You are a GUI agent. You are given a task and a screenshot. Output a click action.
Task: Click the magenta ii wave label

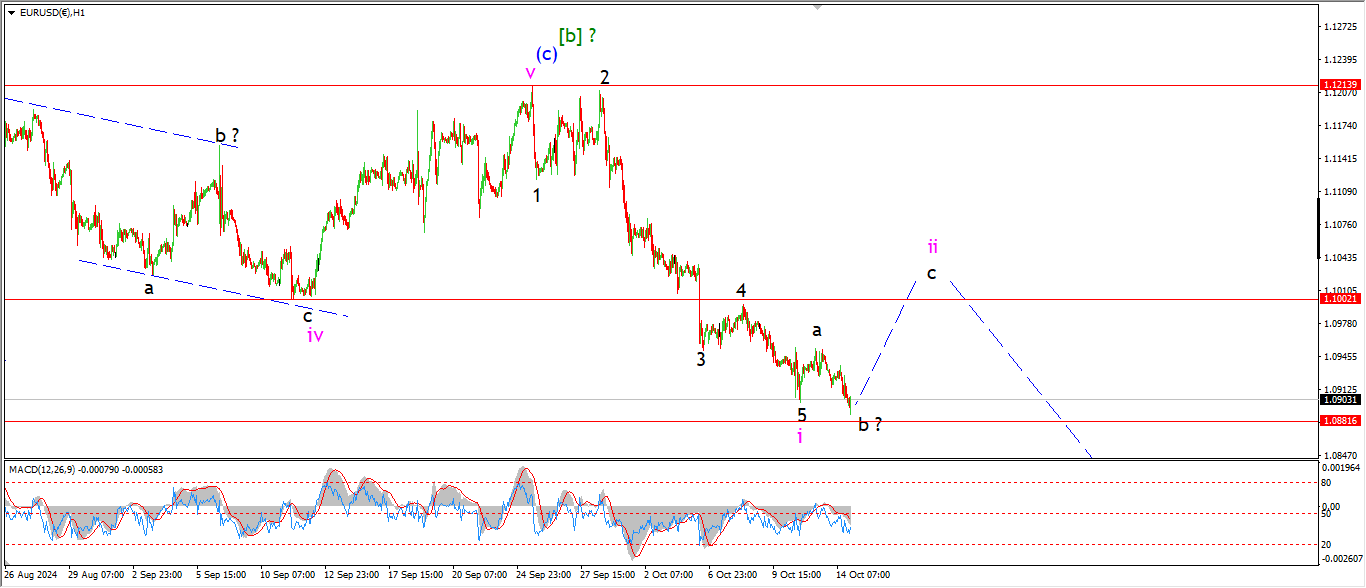pos(932,246)
